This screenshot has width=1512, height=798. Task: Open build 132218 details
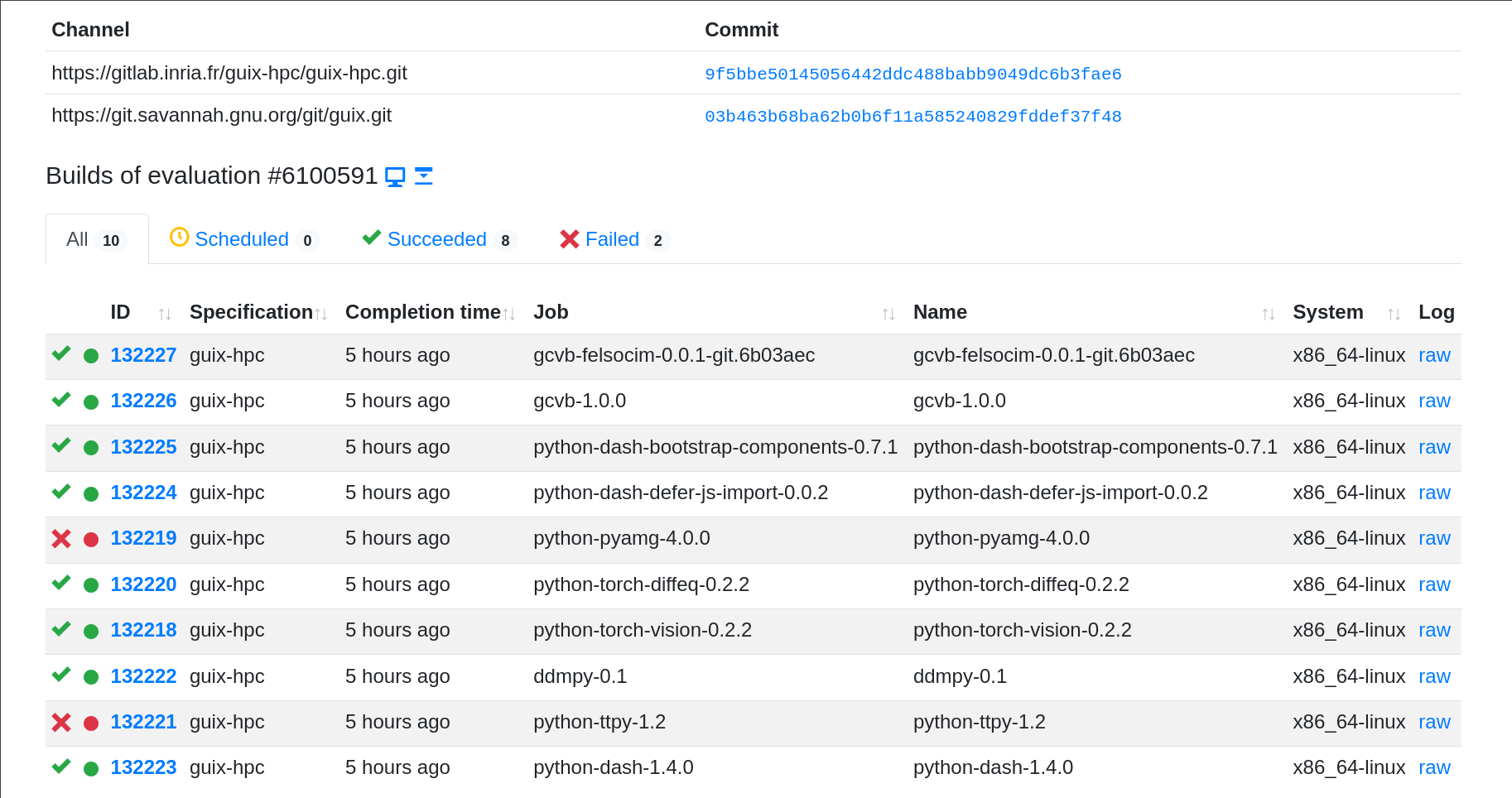point(143,630)
